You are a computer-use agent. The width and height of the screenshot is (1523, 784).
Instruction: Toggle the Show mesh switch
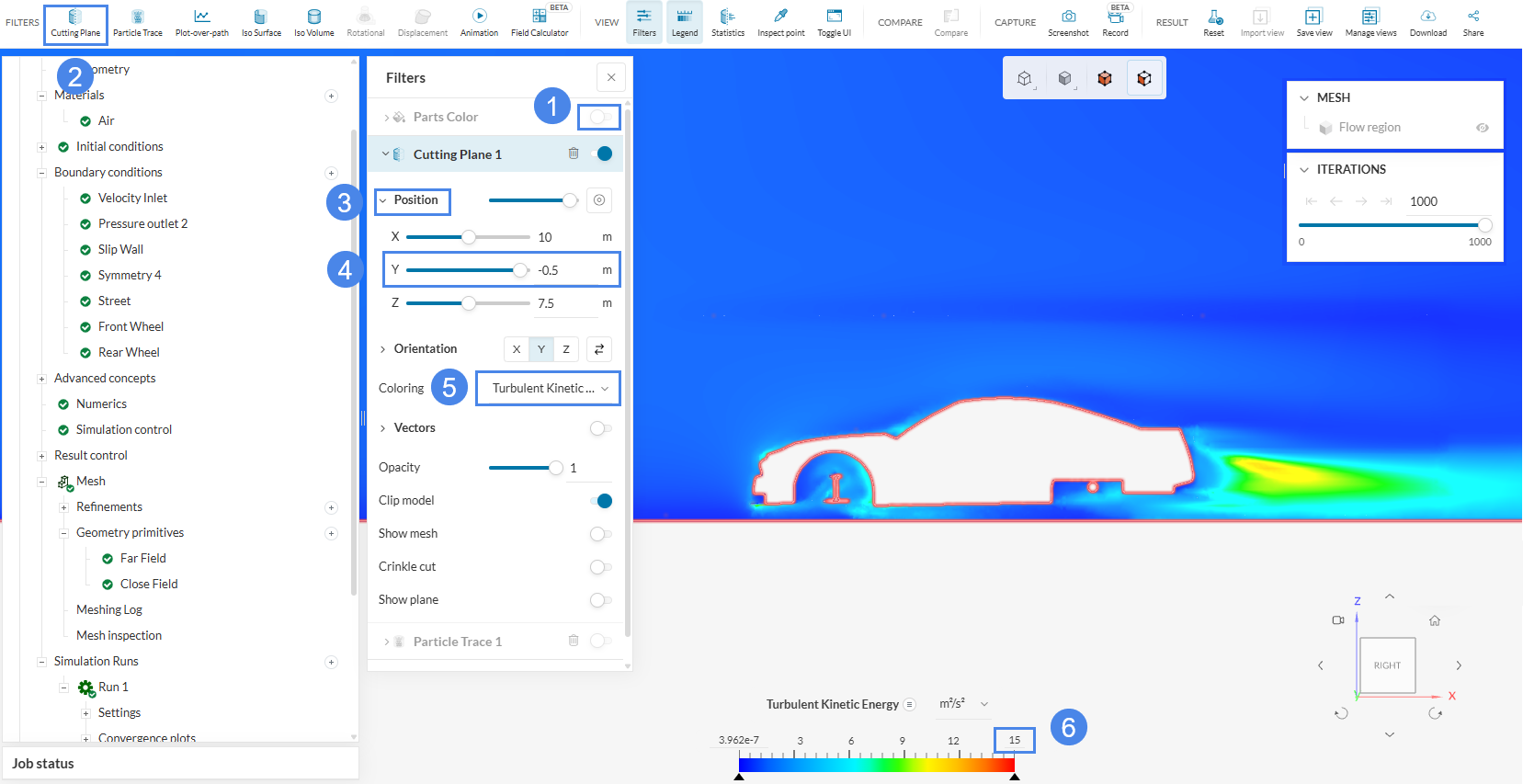click(x=600, y=534)
